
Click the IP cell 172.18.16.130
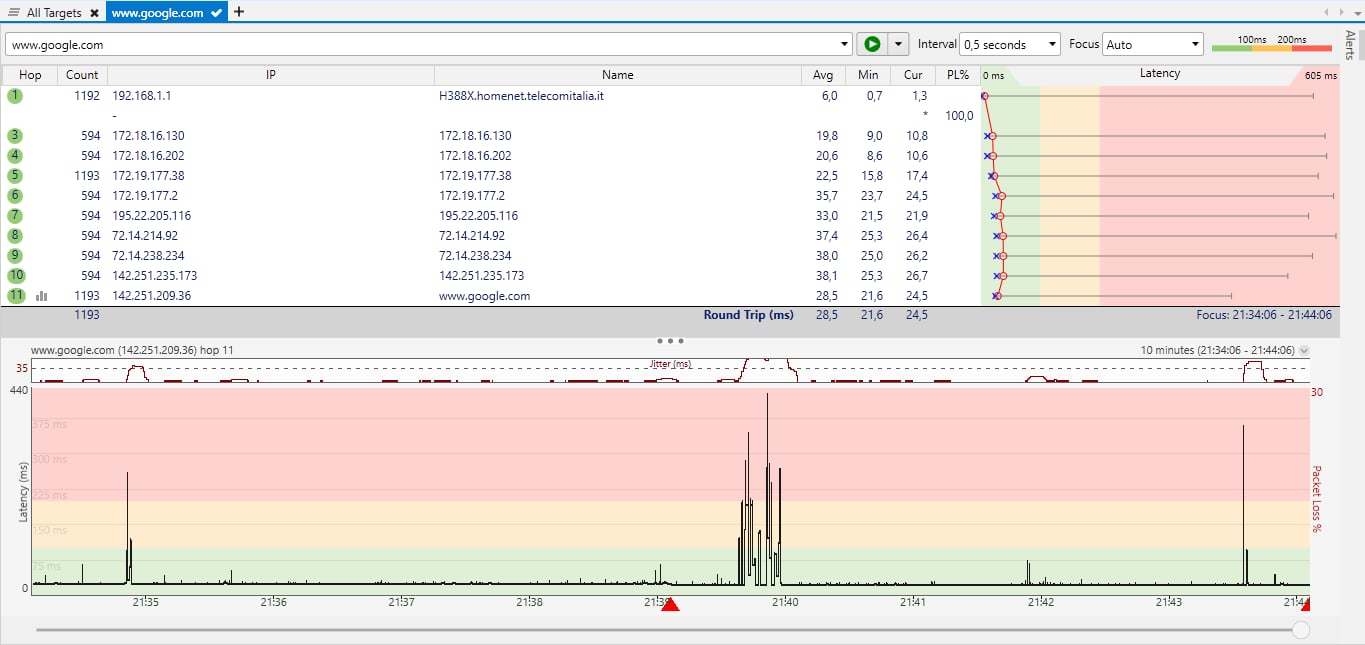coord(148,136)
